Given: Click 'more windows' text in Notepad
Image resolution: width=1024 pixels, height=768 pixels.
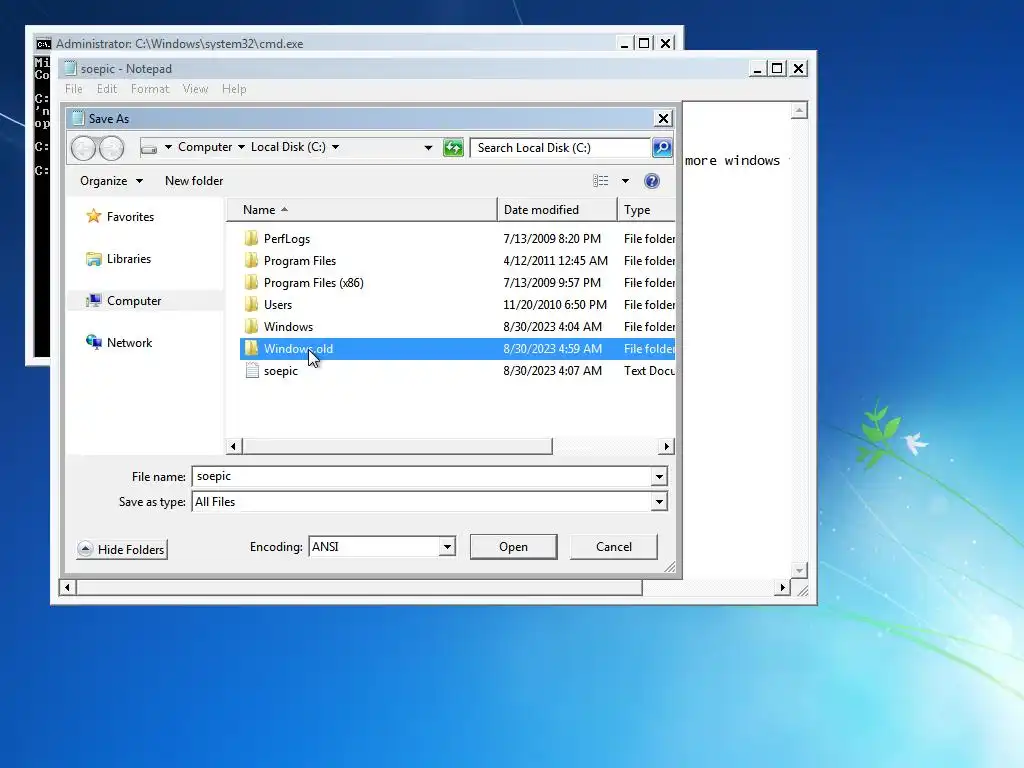Looking at the screenshot, I should (x=732, y=161).
